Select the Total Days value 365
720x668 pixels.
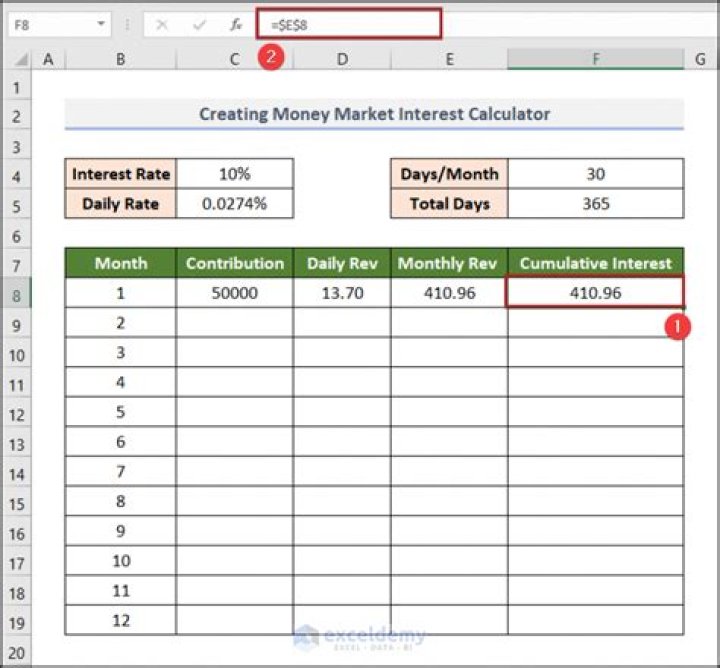(595, 204)
